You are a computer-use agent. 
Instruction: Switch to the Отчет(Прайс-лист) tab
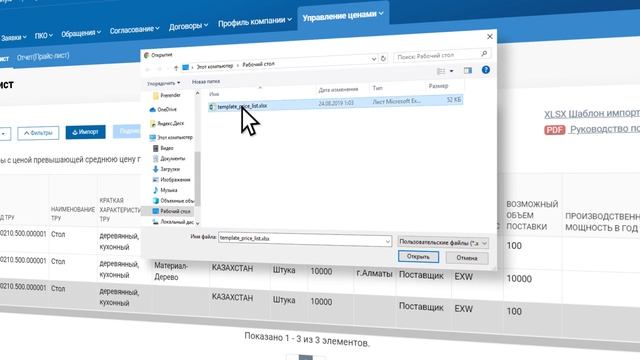(x=43, y=57)
